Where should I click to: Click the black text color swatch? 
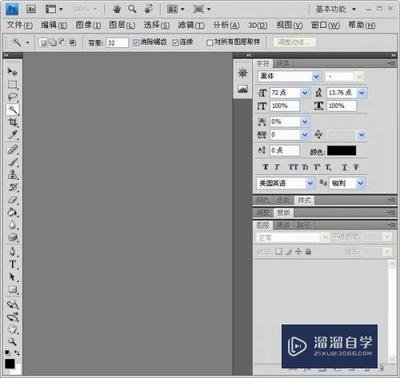point(342,151)
